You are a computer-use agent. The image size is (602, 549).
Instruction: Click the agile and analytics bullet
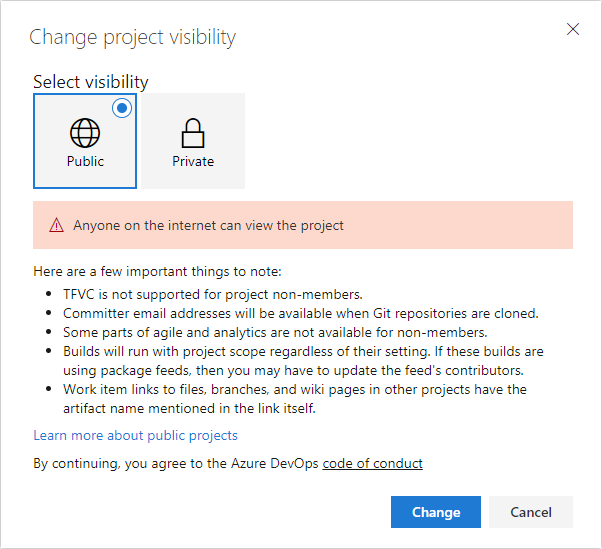275,332
